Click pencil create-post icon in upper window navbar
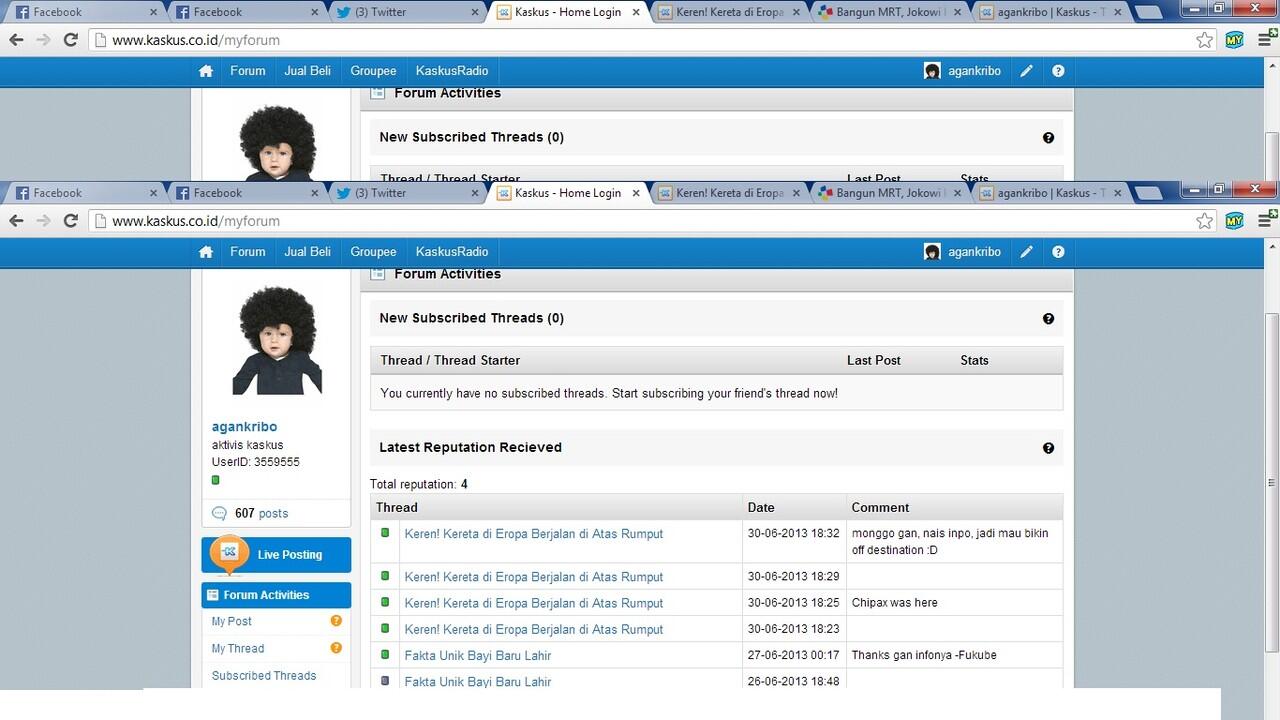 (x=1026, y=71)
